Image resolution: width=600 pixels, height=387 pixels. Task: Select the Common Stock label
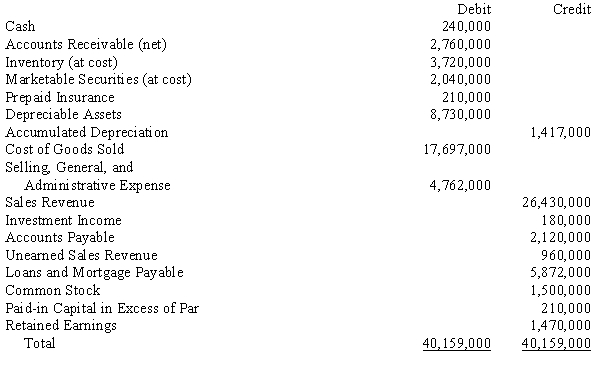coord(53,290)
